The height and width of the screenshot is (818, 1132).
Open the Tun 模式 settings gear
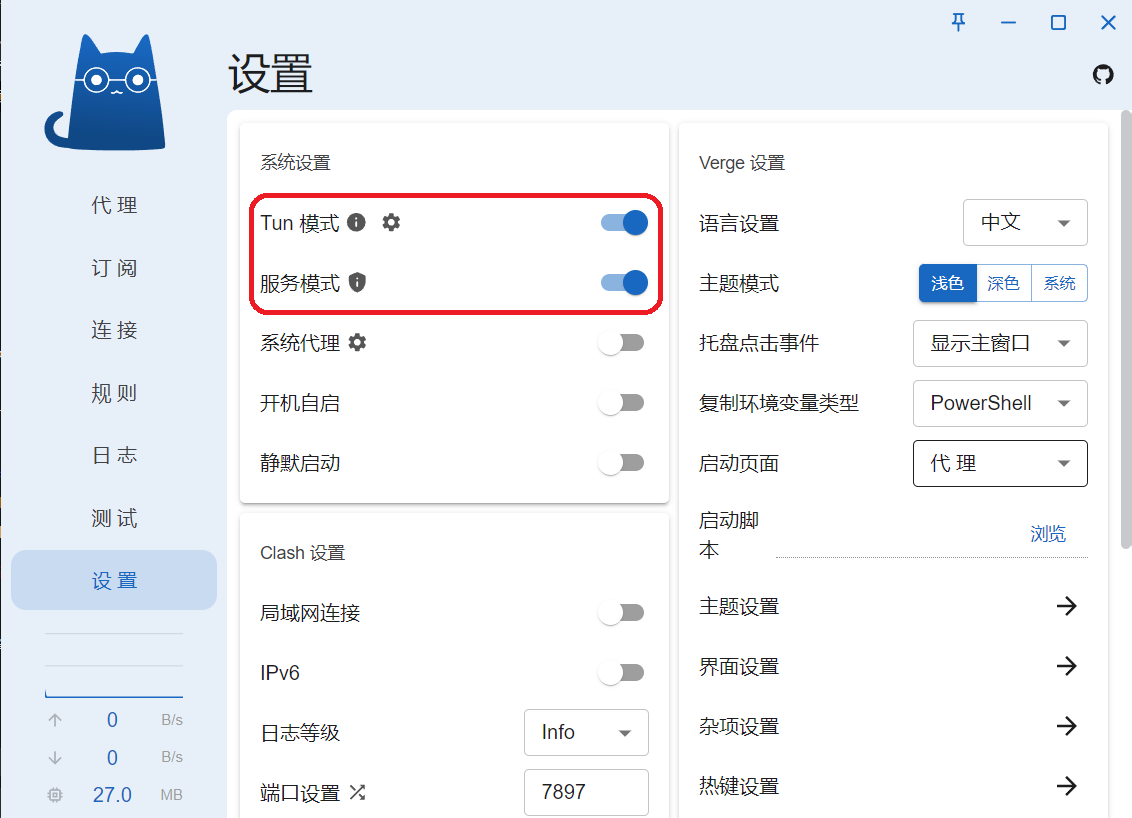tap(391, 222)
